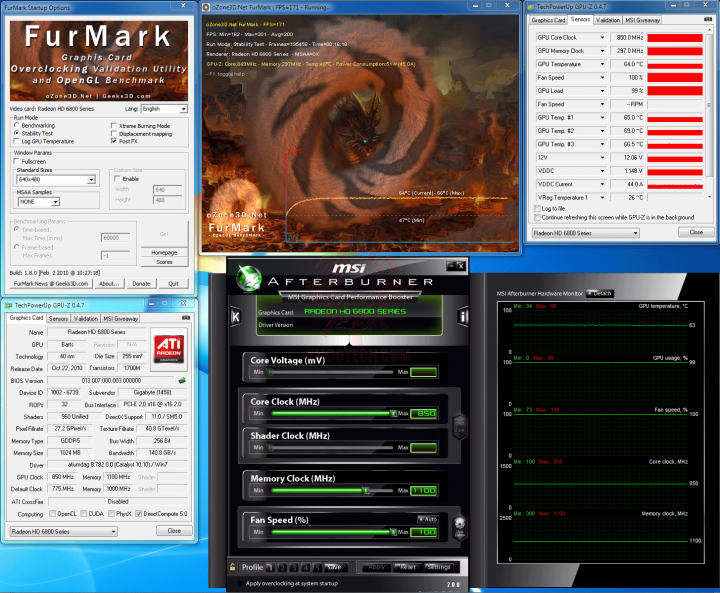
Task: Minimize the Afterburner skin window
Action: 450,265
